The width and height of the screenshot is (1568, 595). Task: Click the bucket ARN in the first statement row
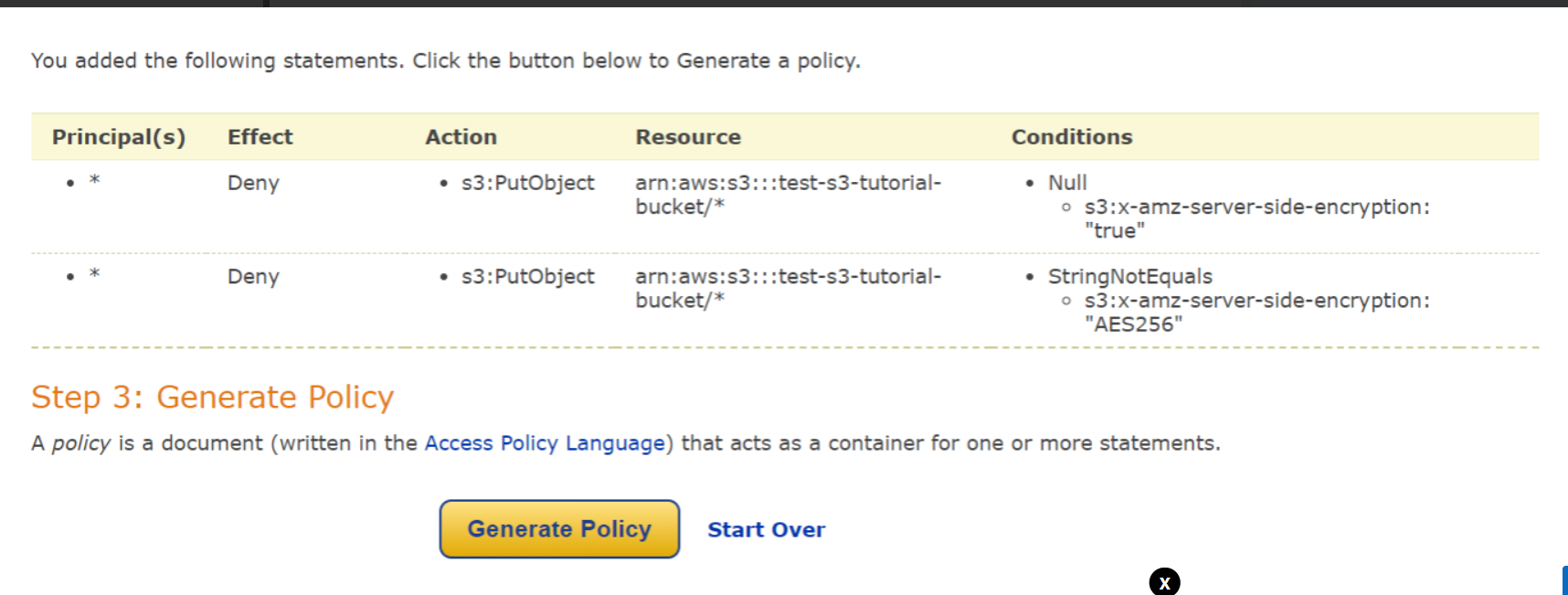[x=788, y=195]
